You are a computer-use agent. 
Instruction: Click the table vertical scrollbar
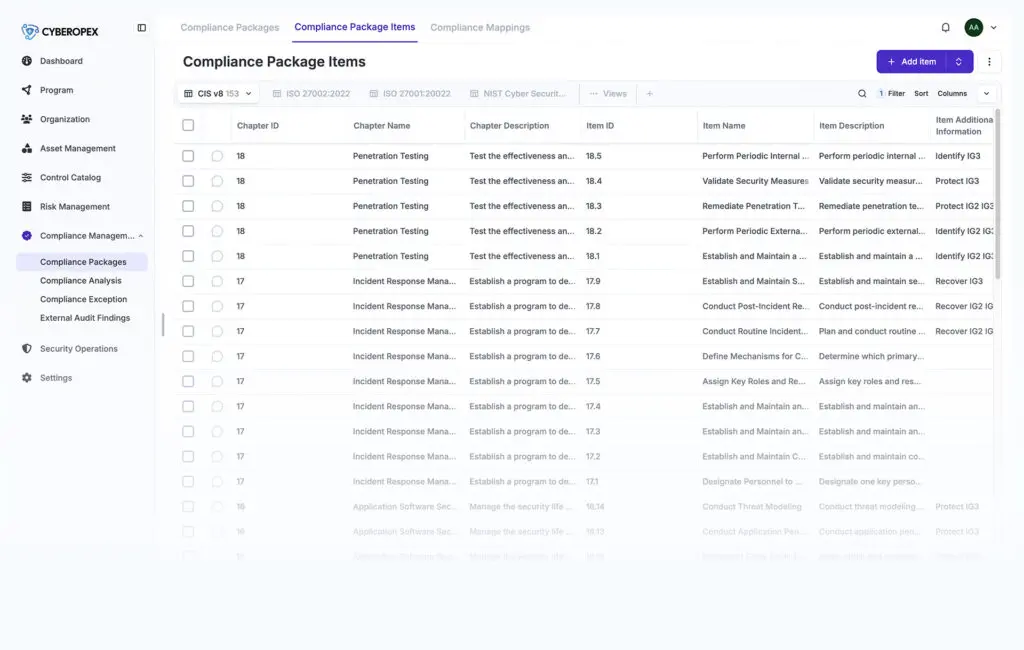point(997,194)
